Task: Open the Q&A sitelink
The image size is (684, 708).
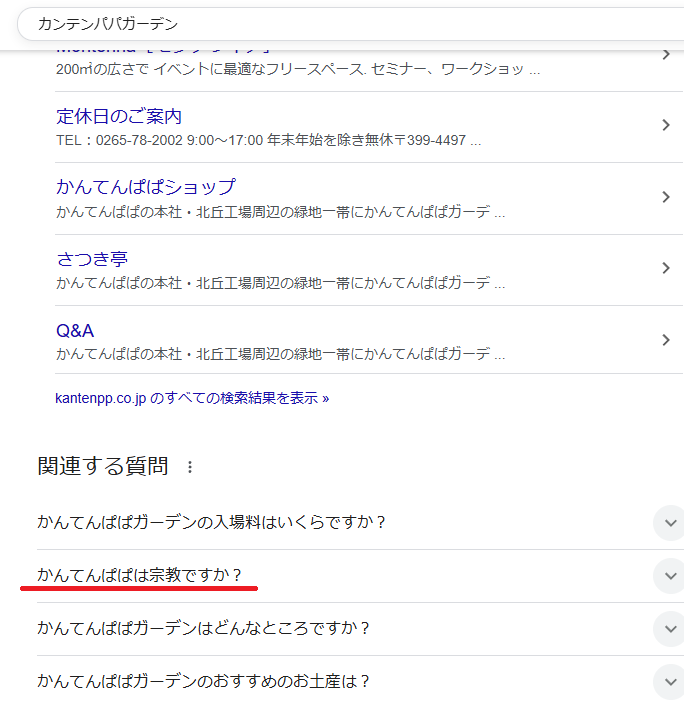Action: pyautogui.click(x=75, y=330)
